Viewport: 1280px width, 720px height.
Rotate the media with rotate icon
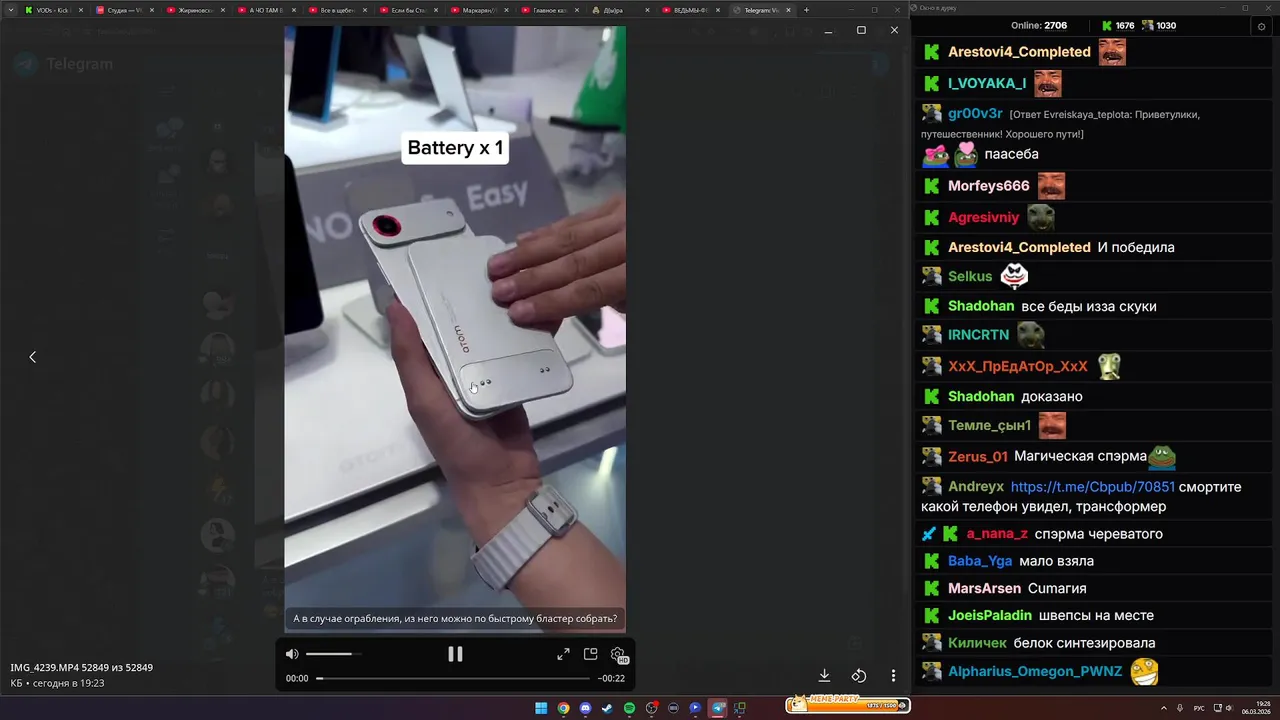tap(859, 676)
